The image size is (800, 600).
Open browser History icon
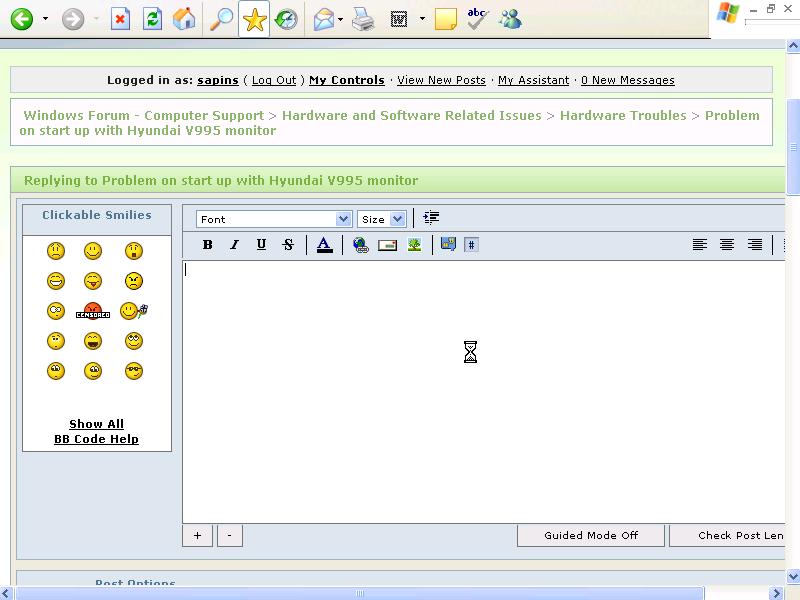pos(286,19)
